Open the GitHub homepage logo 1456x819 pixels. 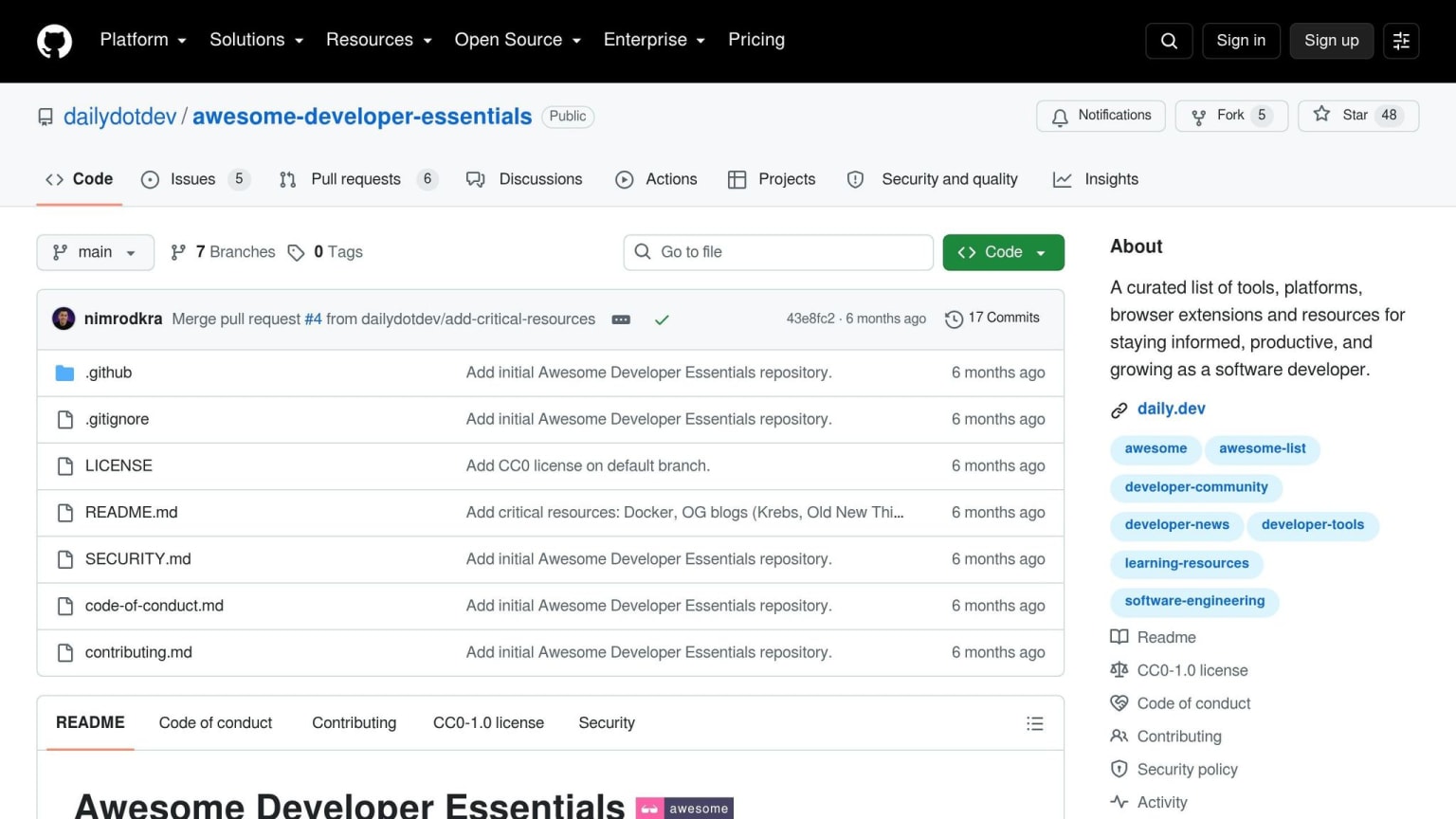(x=54, y=41)
